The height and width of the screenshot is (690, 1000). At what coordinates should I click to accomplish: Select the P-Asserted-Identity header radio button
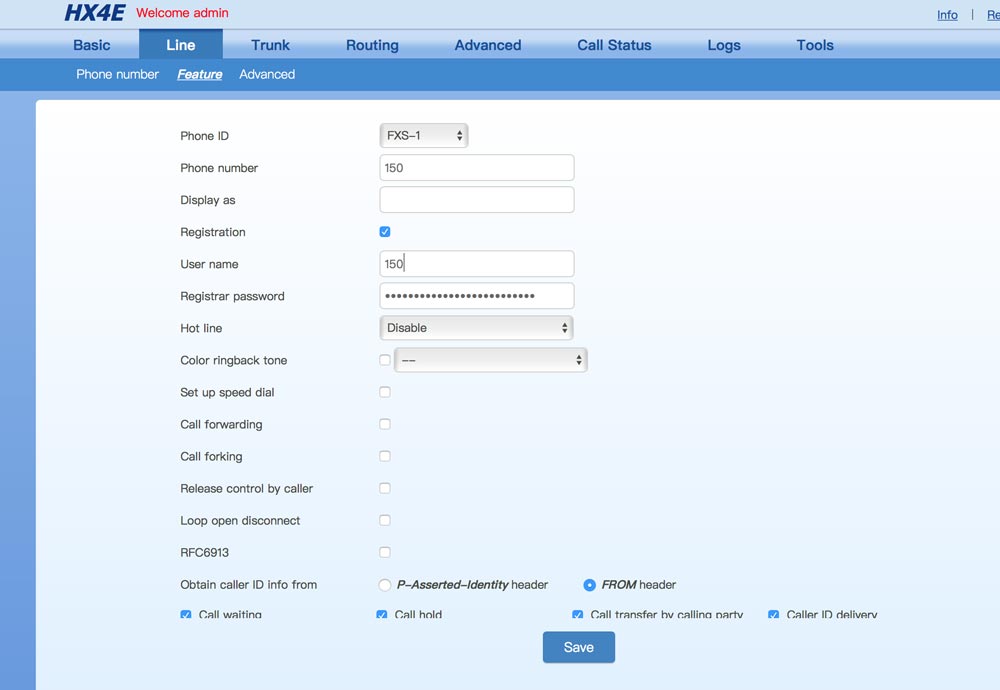385,585
